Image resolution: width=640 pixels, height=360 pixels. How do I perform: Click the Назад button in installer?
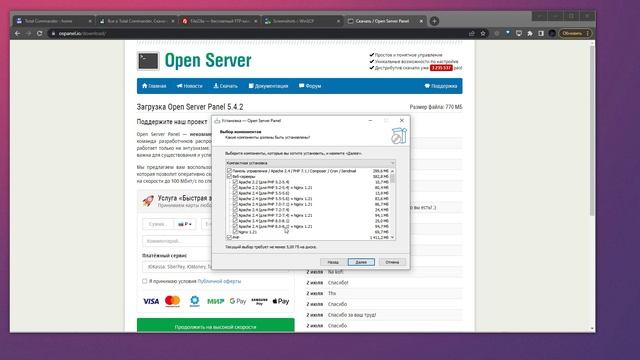(333, 262)
